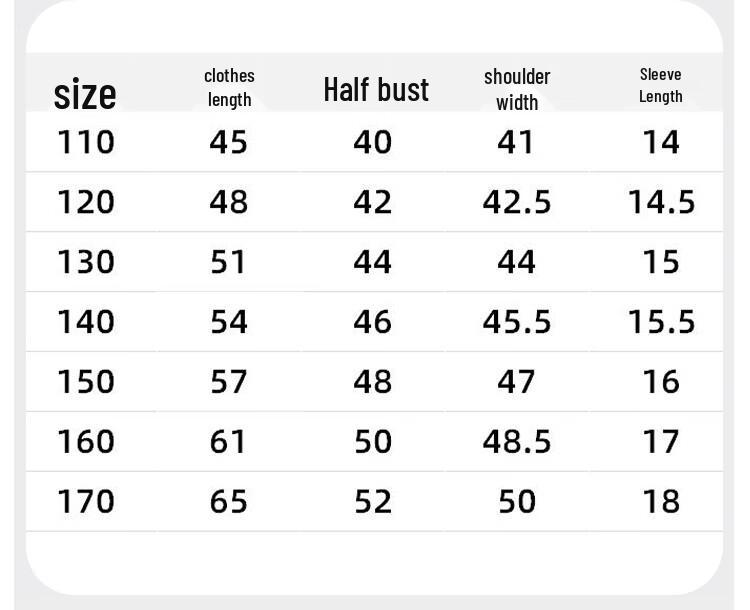The image size is (750, 610).
Task: Click half bust value 52
Action: pos(373,501)
